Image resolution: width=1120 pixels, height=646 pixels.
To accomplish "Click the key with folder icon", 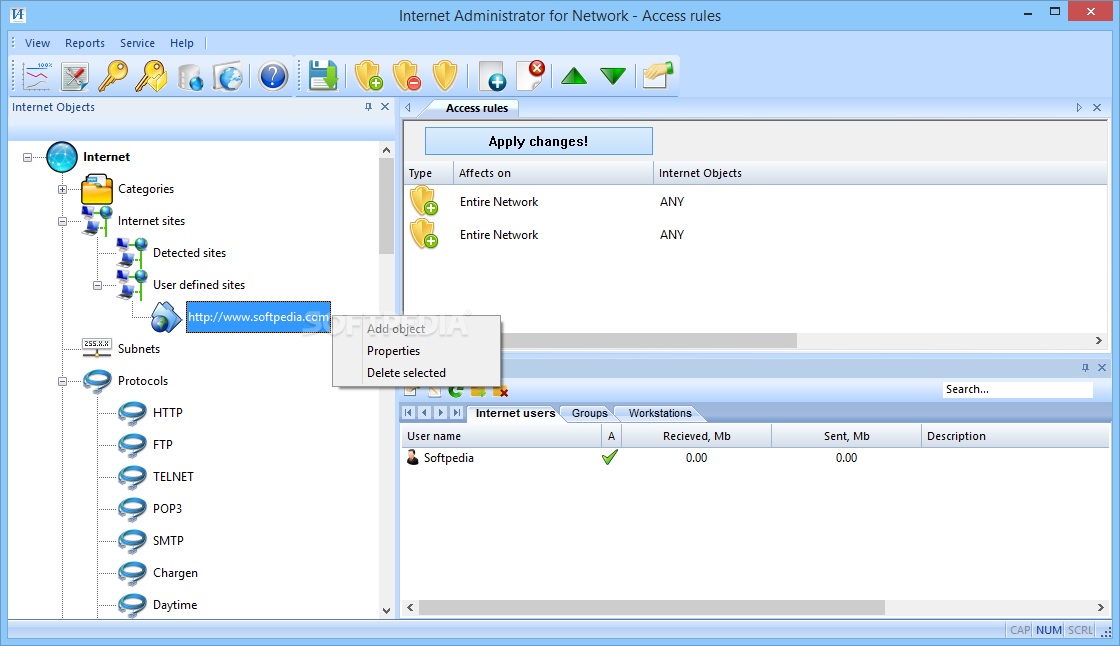I will (151, 76).
